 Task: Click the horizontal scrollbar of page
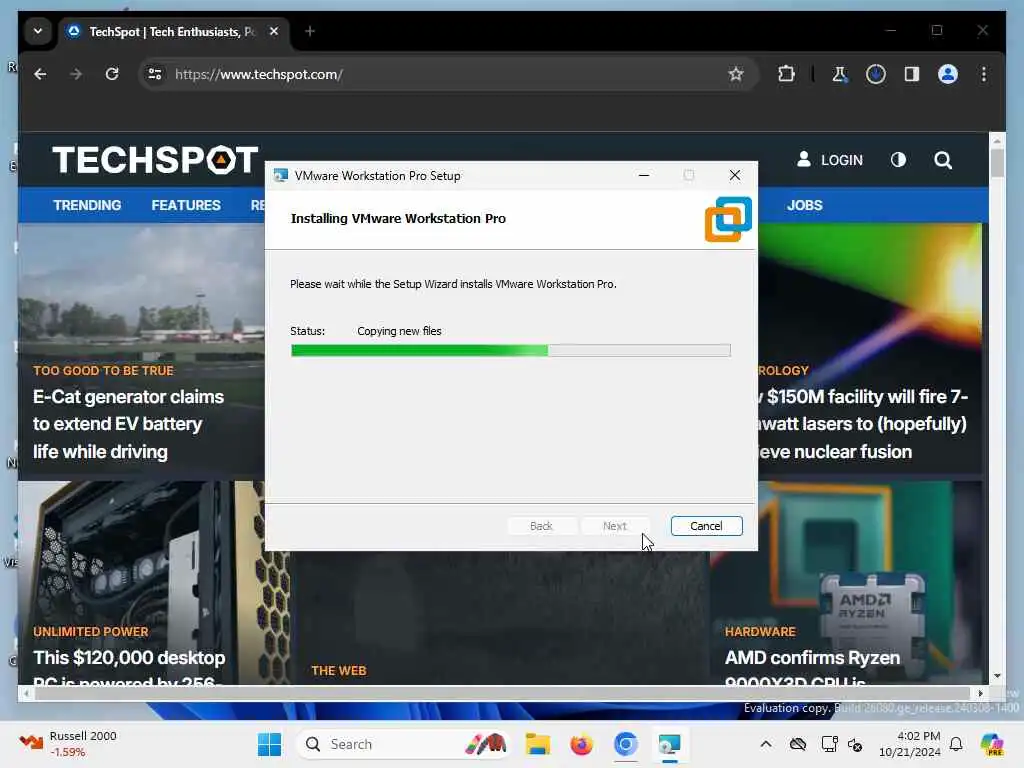click(502, 693)
